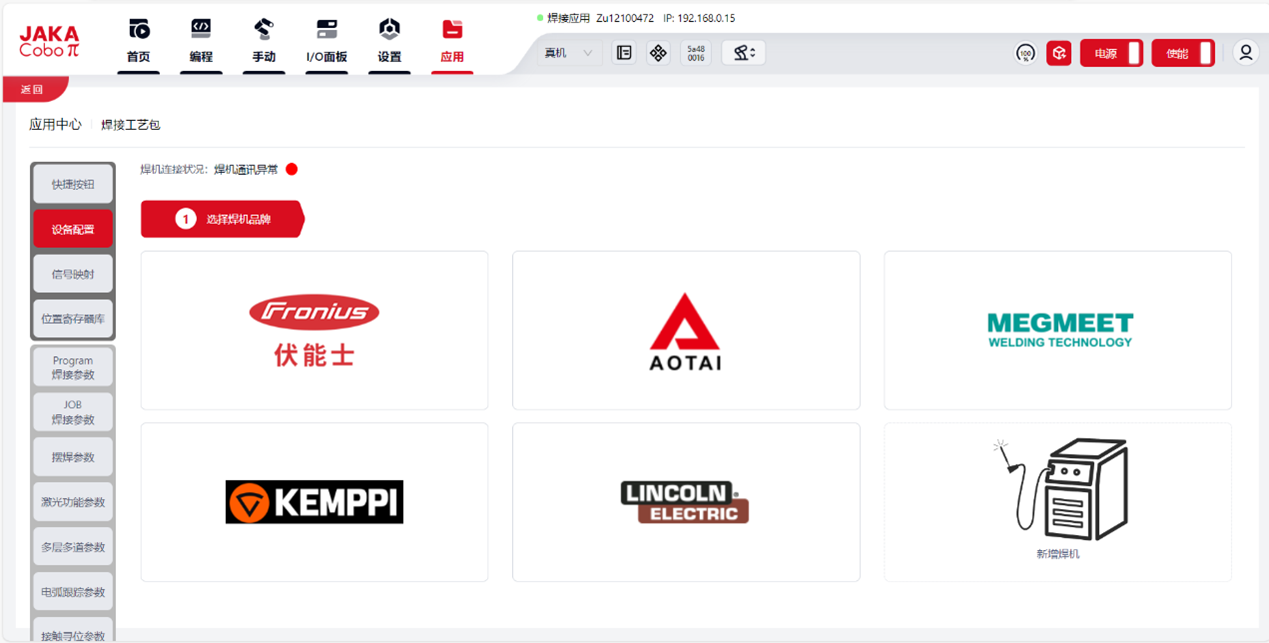
Task: Toggle the 电源 power switch
Action: point(1111,53)
